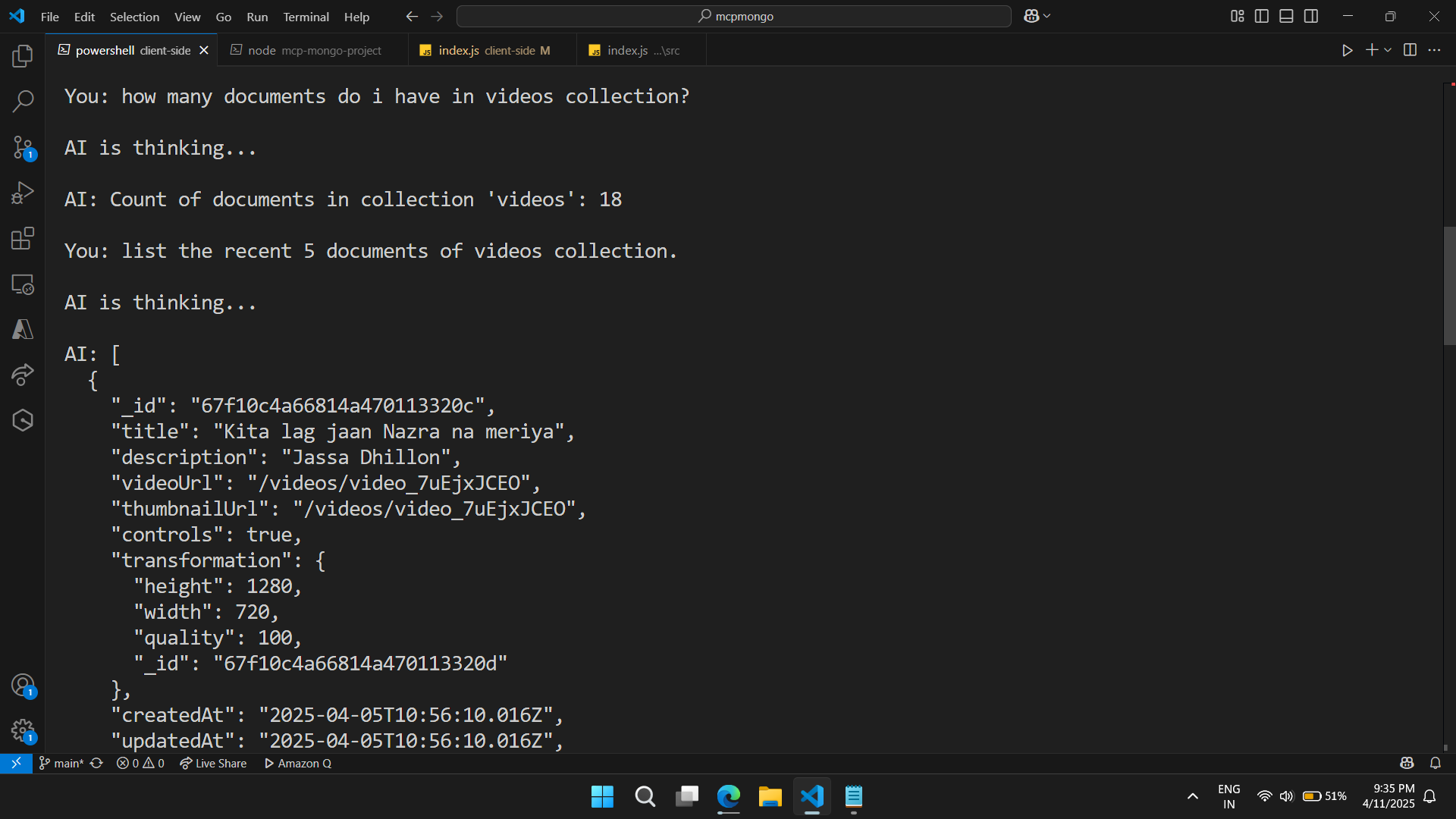Switch to index.js src tab
This screenshot has width=1456, height=819.
tap(641, 50)
